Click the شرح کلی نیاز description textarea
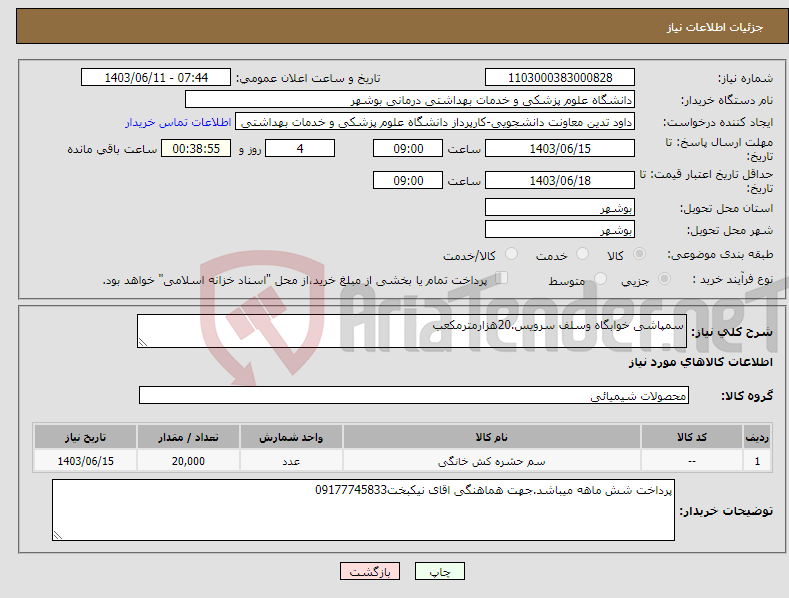The width and height of the screenshot is (789, 598). point(412,331)
